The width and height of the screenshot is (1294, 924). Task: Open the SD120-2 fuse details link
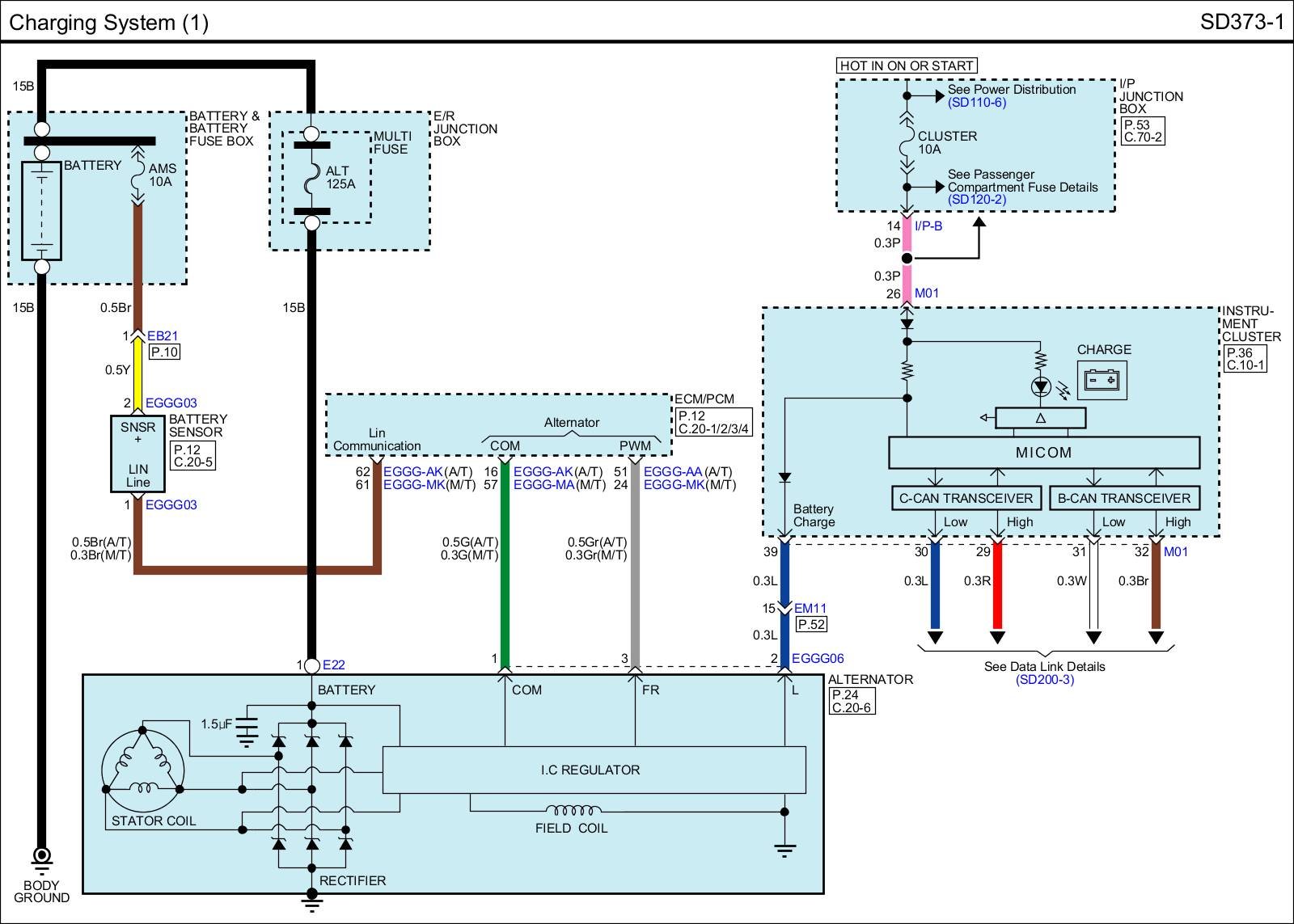pos(977,200)
